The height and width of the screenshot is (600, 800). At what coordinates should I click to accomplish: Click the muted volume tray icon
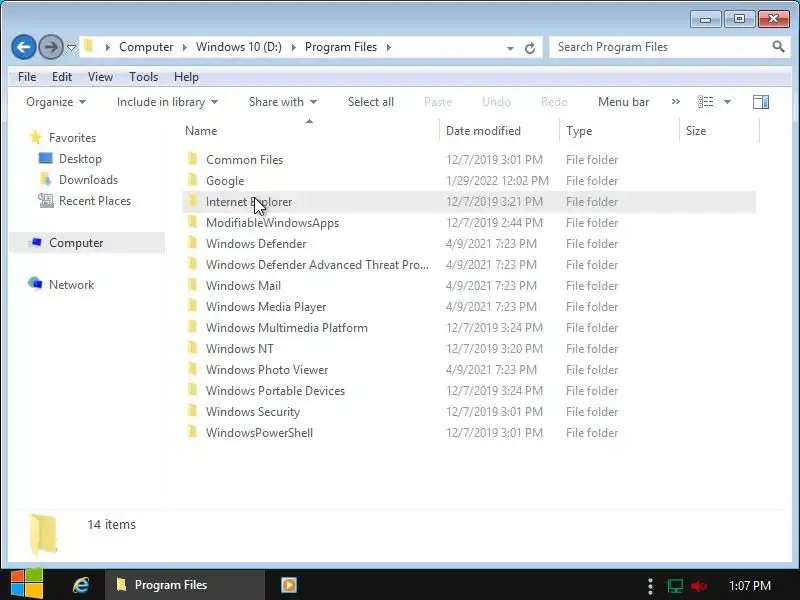[x=699, y=585]
